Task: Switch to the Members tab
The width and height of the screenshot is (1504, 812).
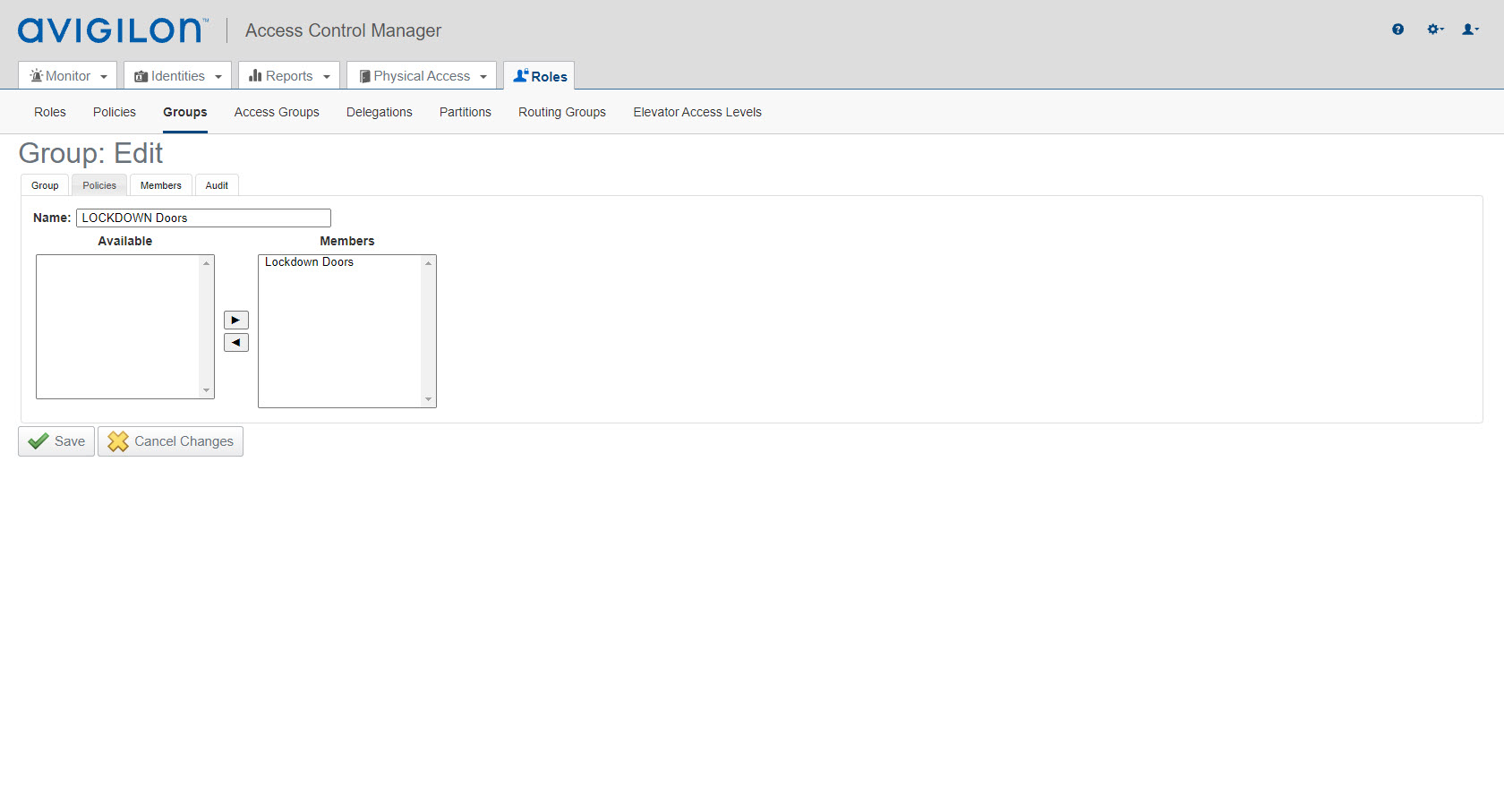Action: 161,185
